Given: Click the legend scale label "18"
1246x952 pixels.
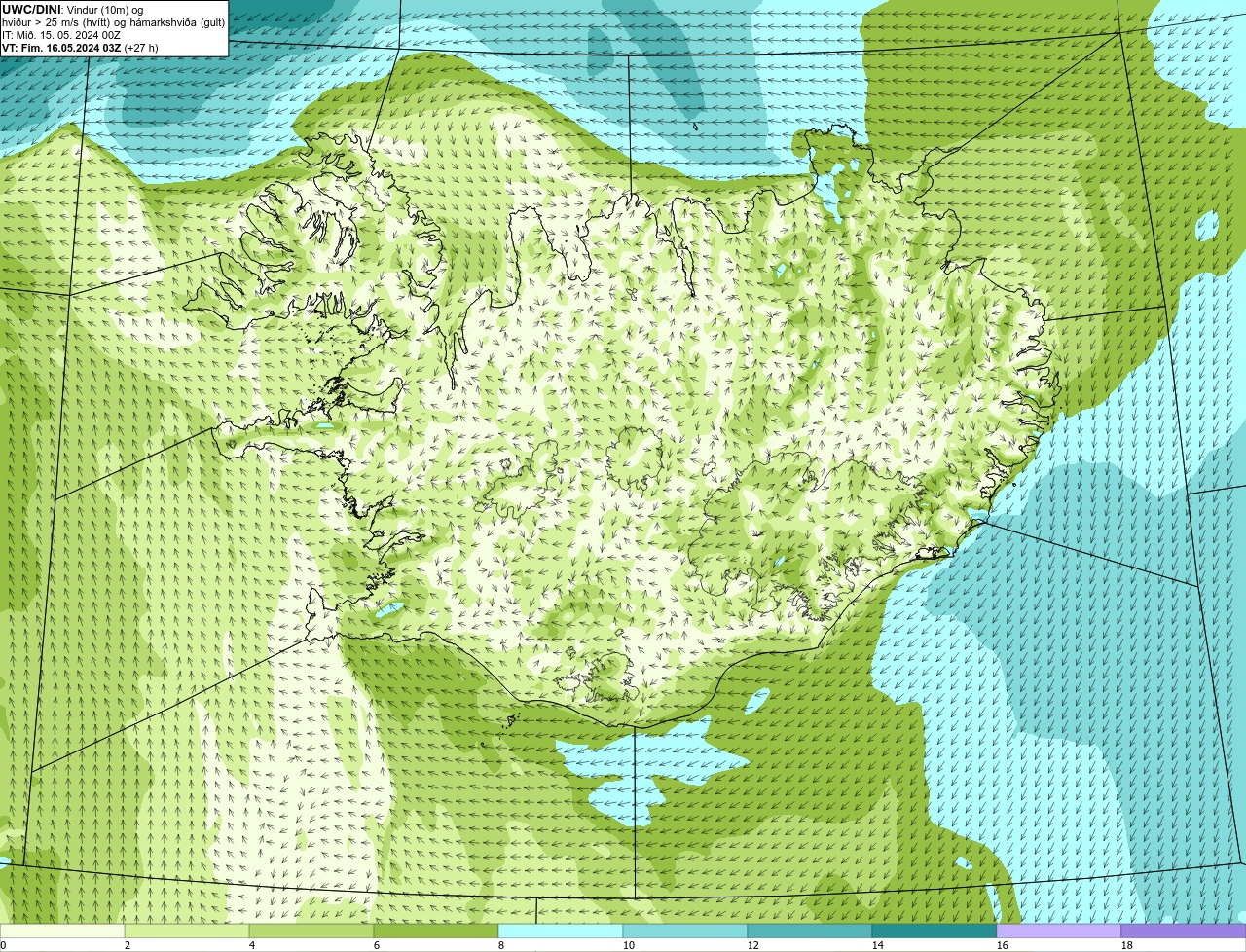Looking at the screenshot, I should 1127,945.
